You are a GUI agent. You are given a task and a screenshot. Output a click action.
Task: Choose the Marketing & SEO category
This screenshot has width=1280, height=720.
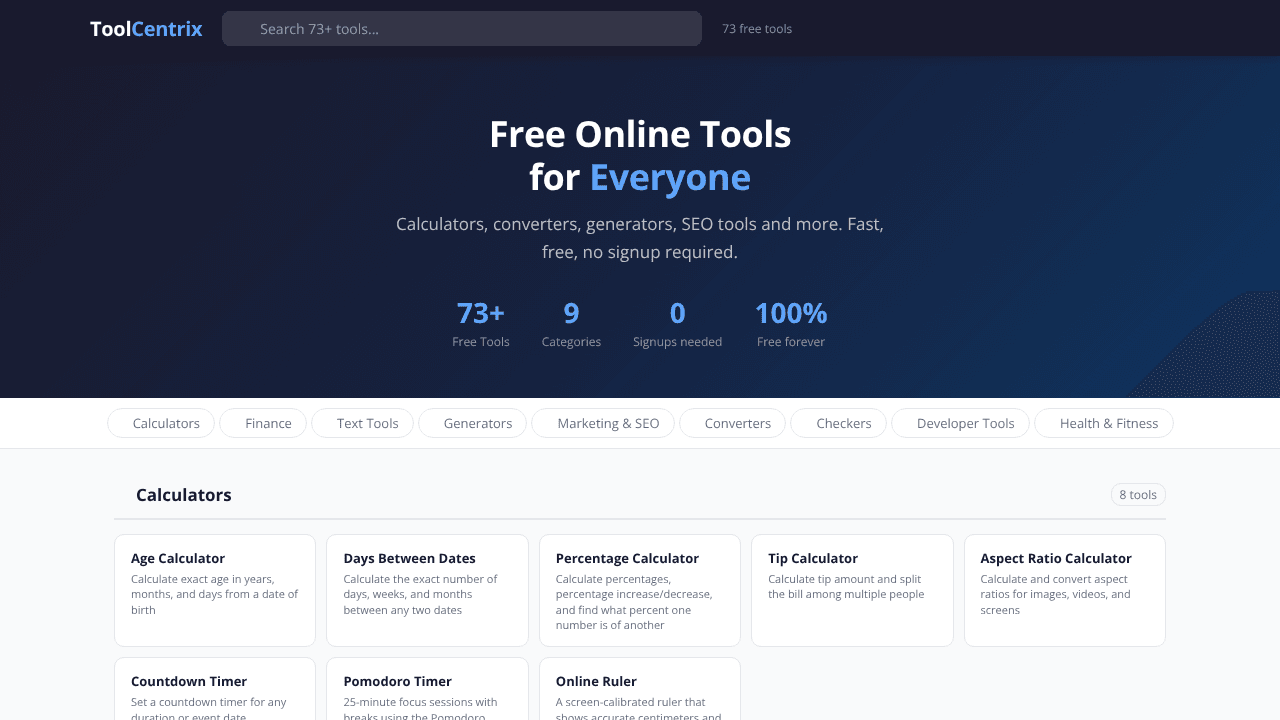603,423
